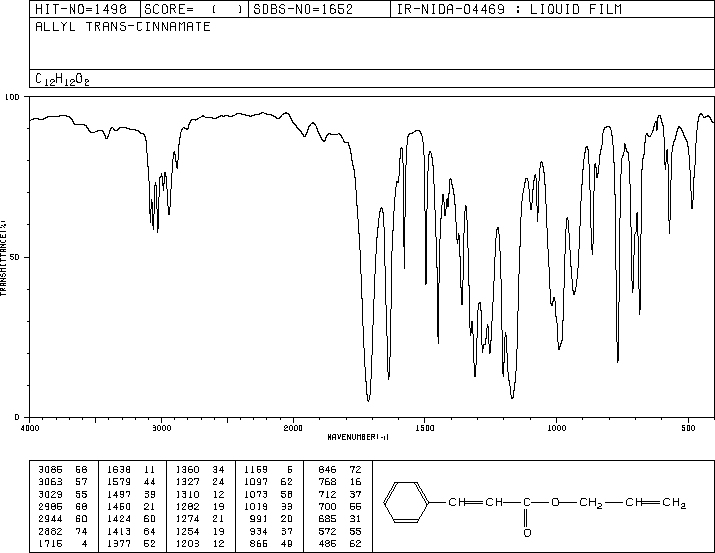Click the transmittance value 4 beside 1716
This screenshot has width=715, height=553.
point(84,543)
